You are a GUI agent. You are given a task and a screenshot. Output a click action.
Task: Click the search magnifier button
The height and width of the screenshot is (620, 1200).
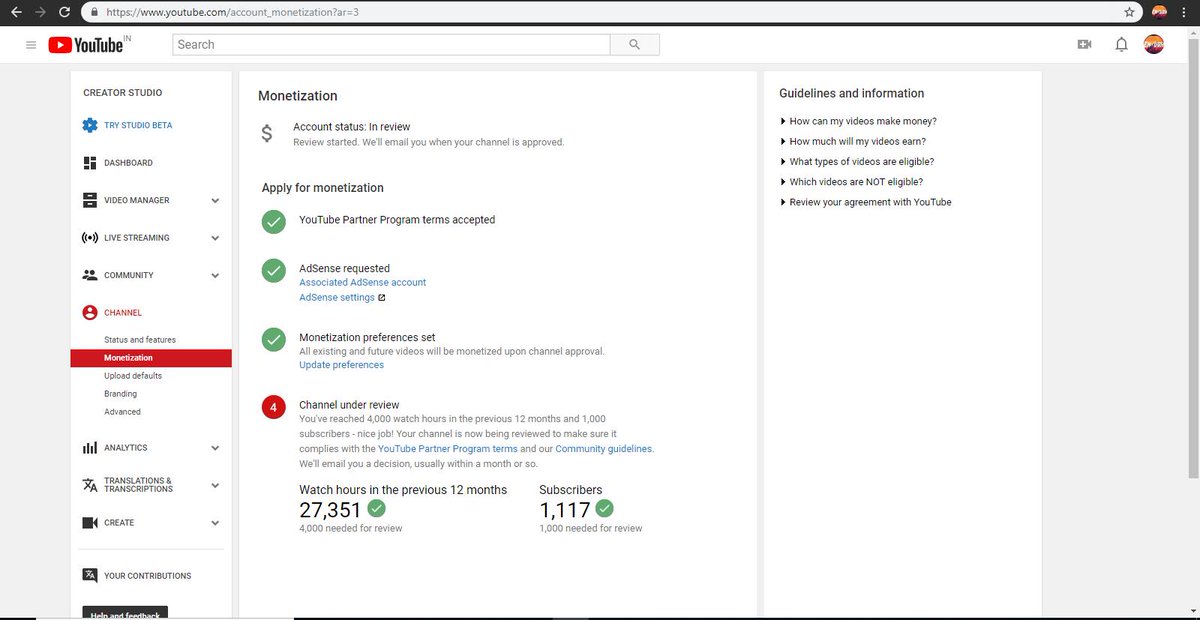[x=635, y=45]
